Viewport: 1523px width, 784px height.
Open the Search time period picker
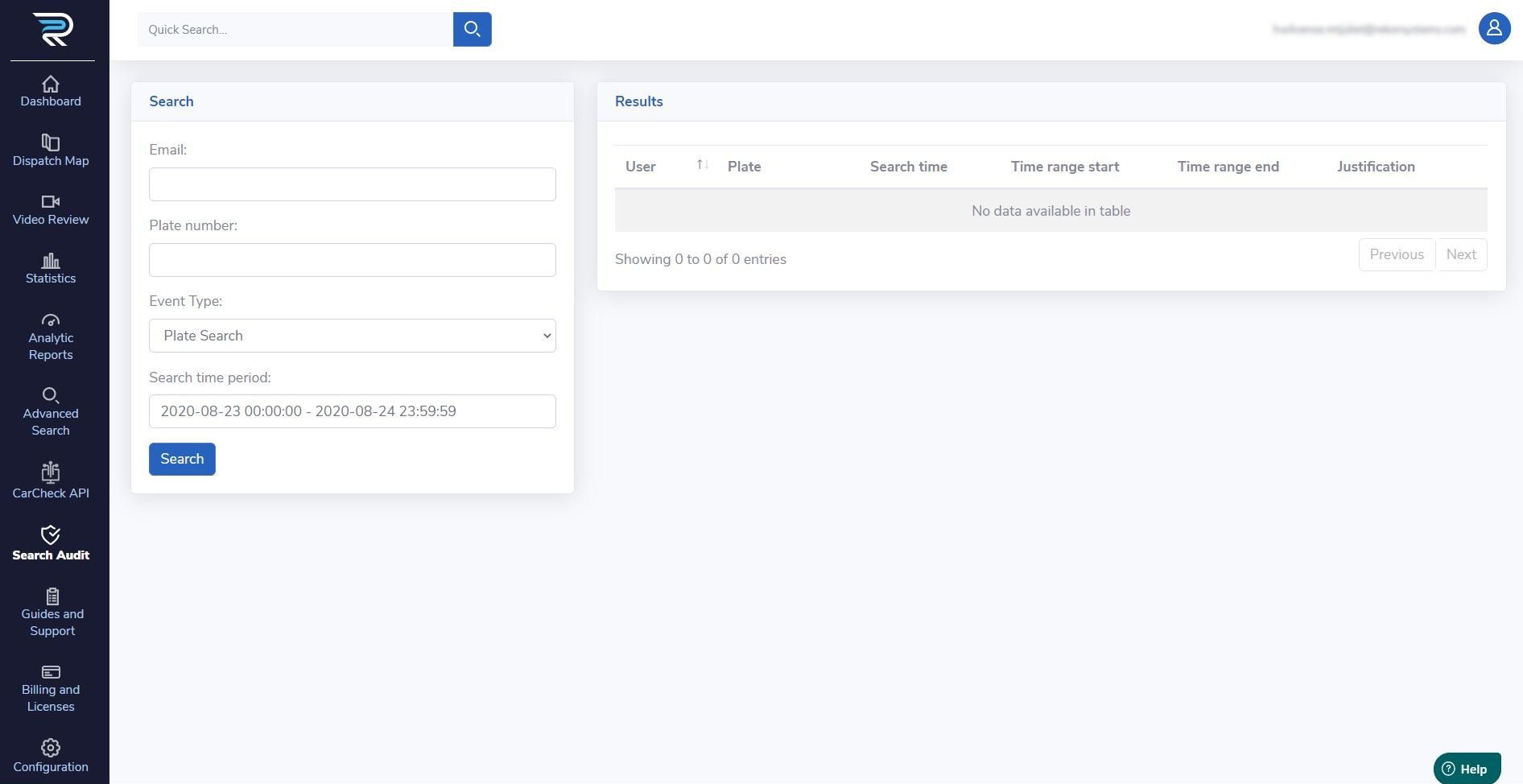click(352, 411)
